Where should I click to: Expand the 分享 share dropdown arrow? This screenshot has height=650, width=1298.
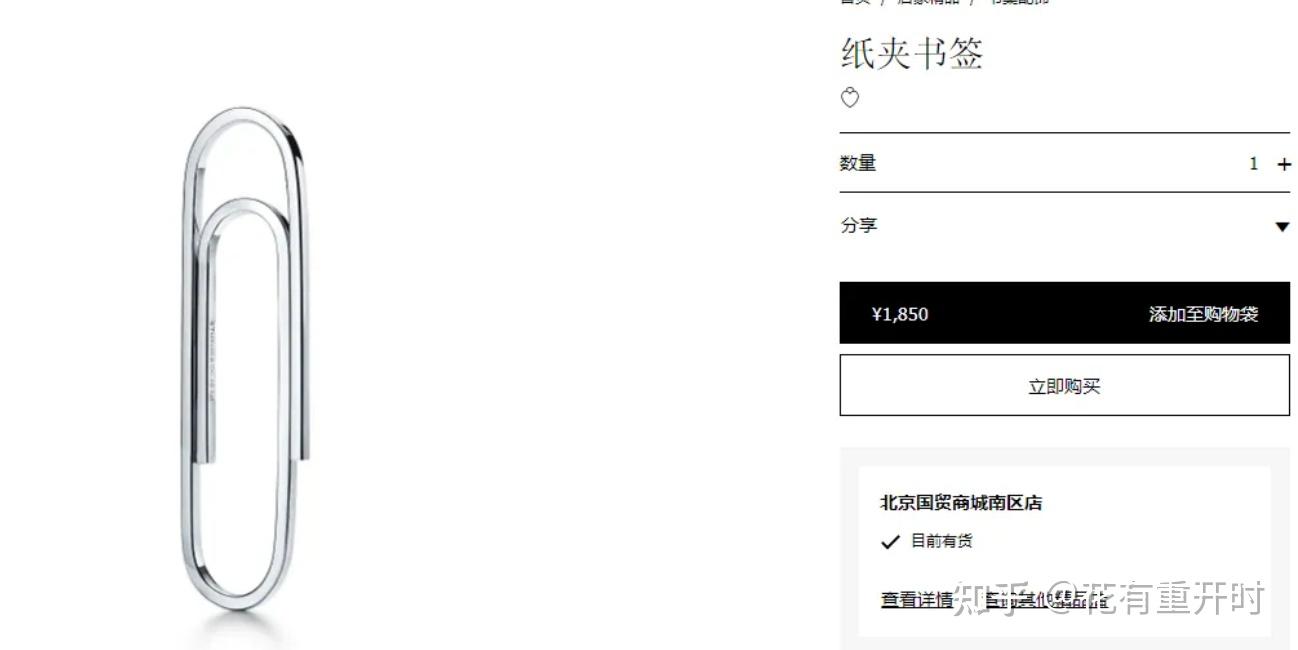1282,227
